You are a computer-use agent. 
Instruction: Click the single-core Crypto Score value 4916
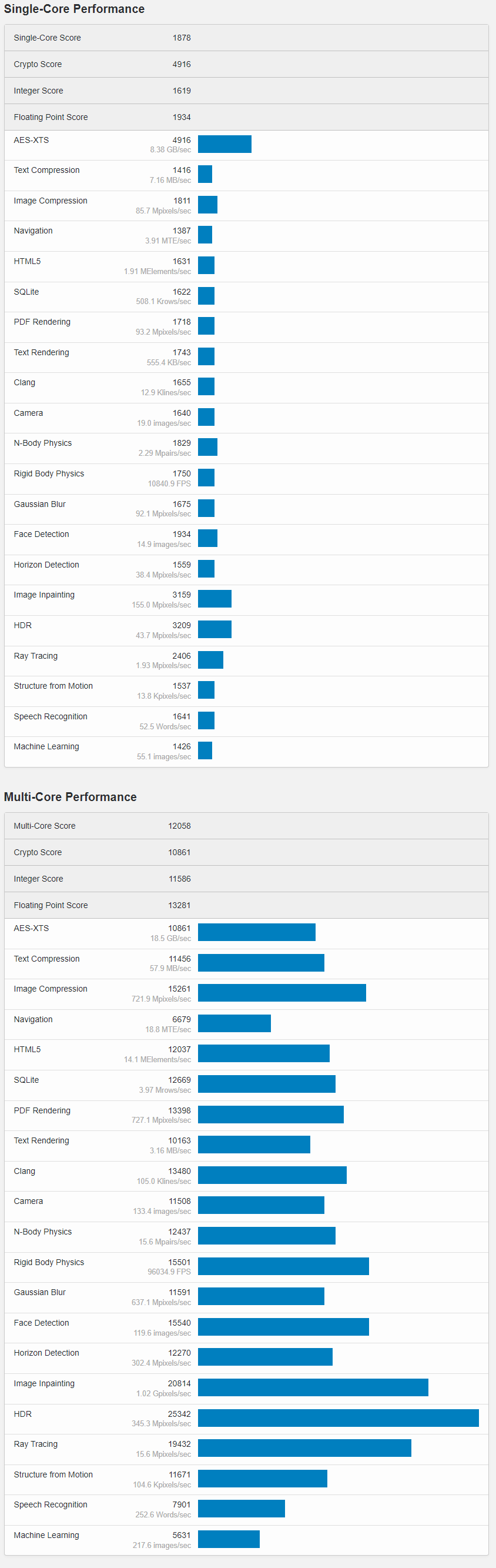[x=181, y=65]
